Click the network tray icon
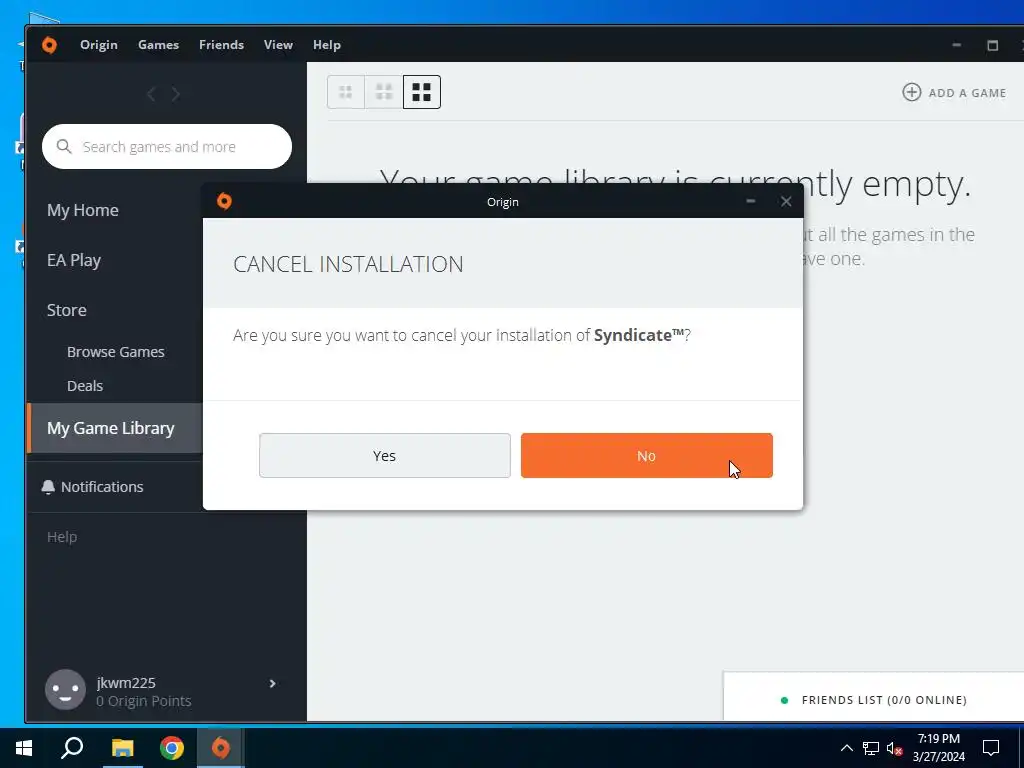This screenshot has width=1024, height=768. 871,748
